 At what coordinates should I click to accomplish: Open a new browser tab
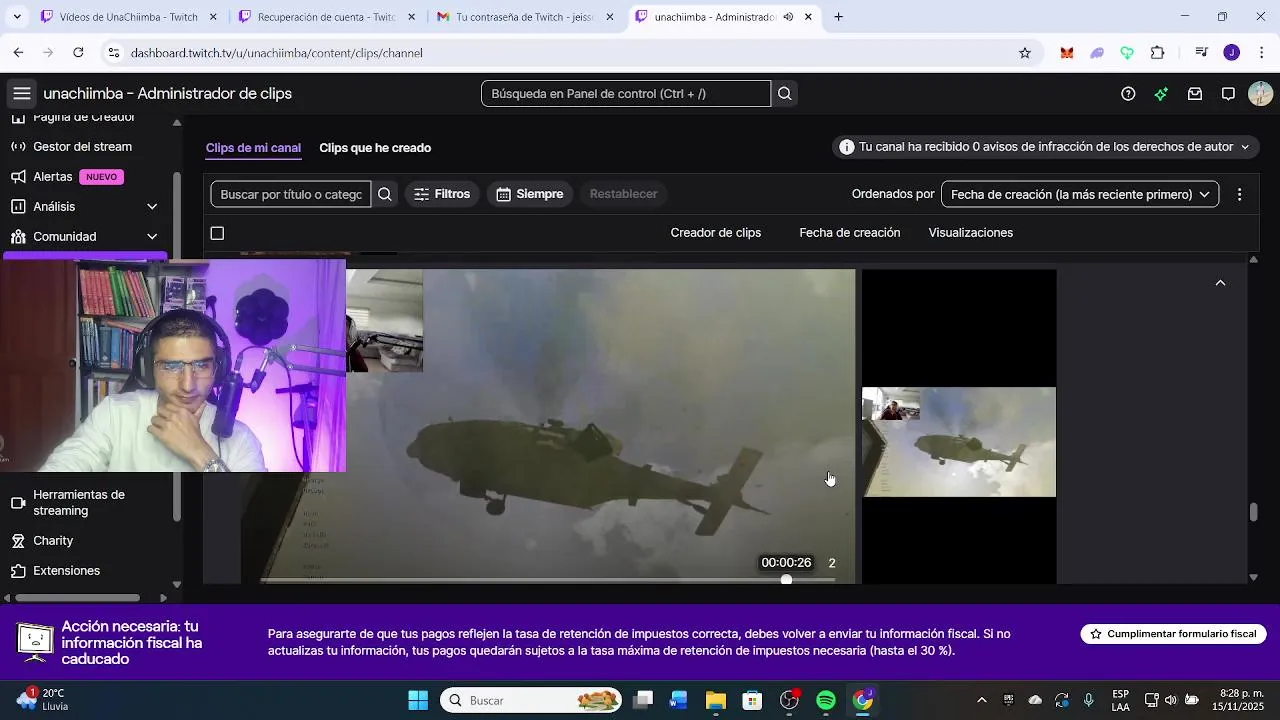[x=838, y=17]
